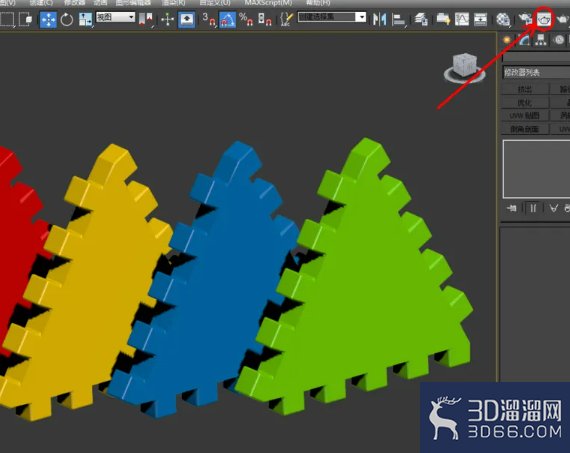
Task: Open the 图形编辑器 menu
Action: point(133,3)
